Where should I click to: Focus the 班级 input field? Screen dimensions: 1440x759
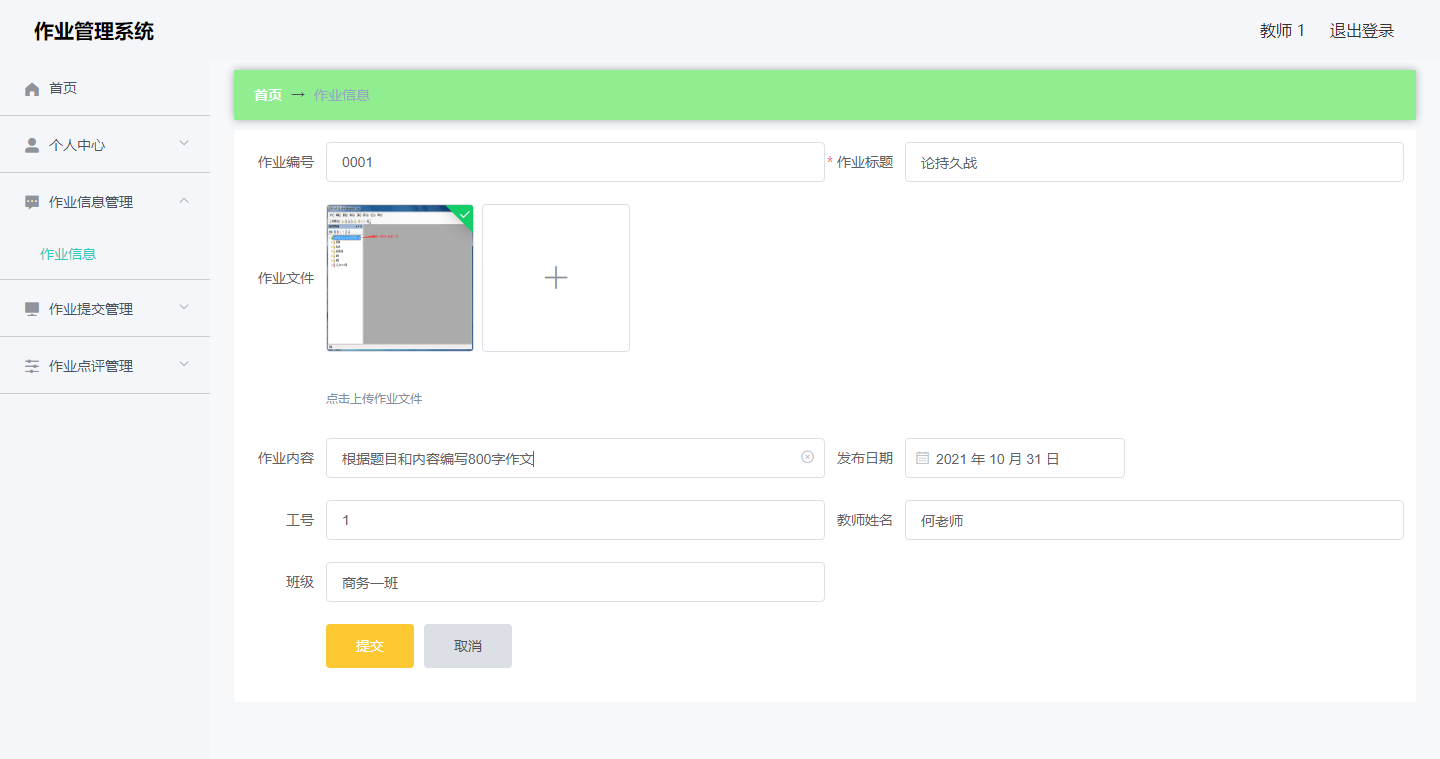click(575, 582)
